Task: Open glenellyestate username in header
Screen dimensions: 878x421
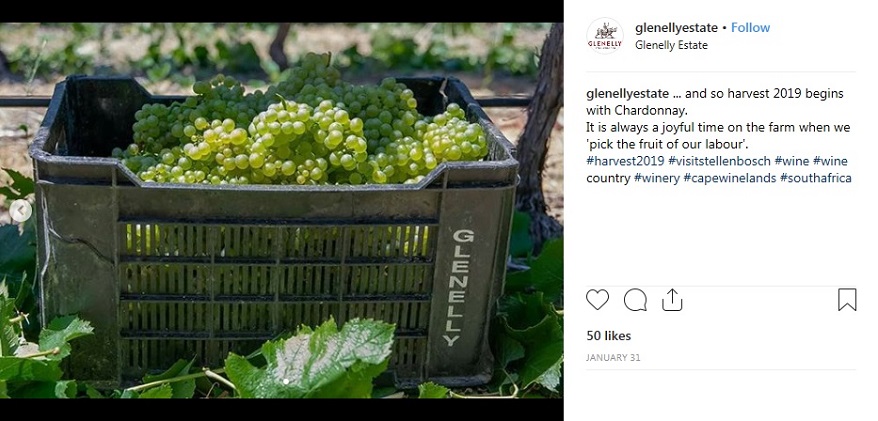Action: click(x=676, y=27)
